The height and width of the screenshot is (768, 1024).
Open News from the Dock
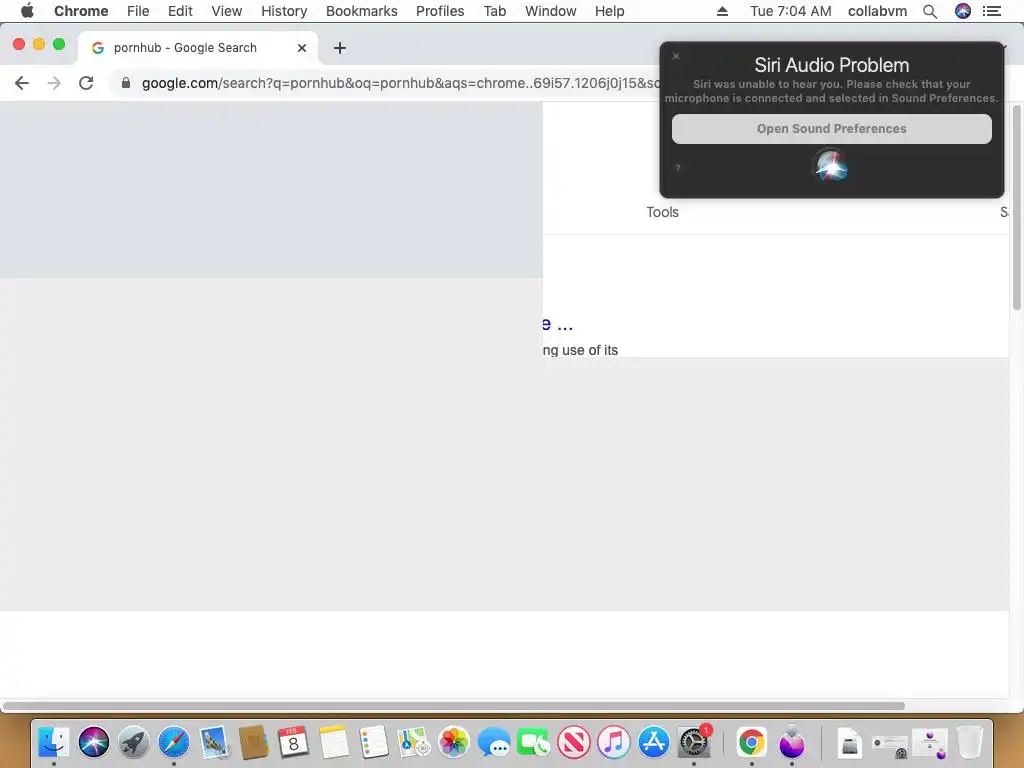click(573, 742)
